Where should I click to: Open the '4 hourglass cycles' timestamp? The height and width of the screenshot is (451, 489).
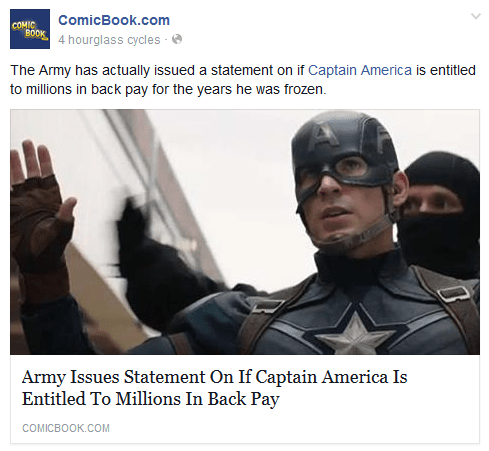pos(109,40)
